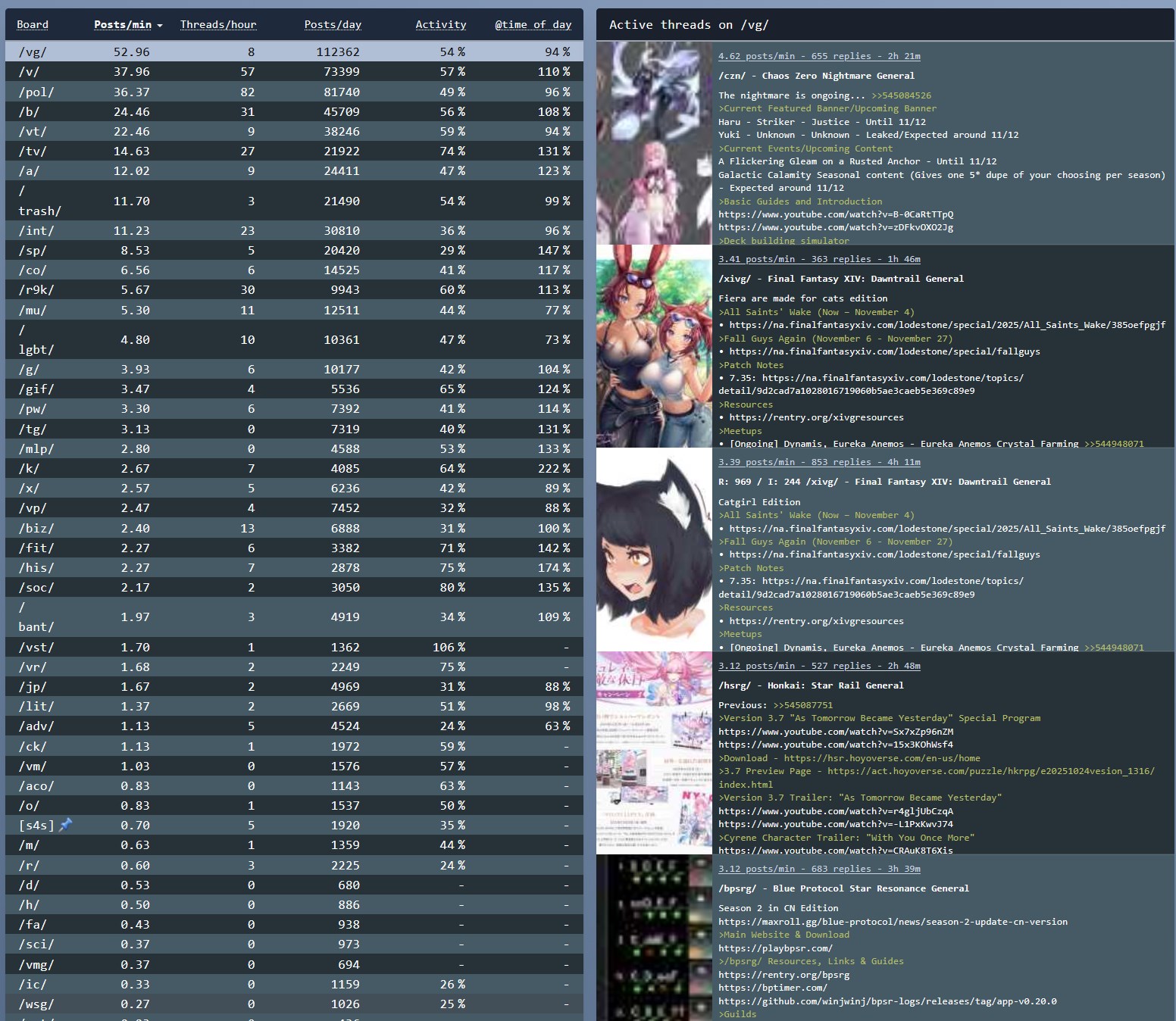This screenshot has width=1176, height=1021.
Task: Select the /a/ board row
Action: 294,170
